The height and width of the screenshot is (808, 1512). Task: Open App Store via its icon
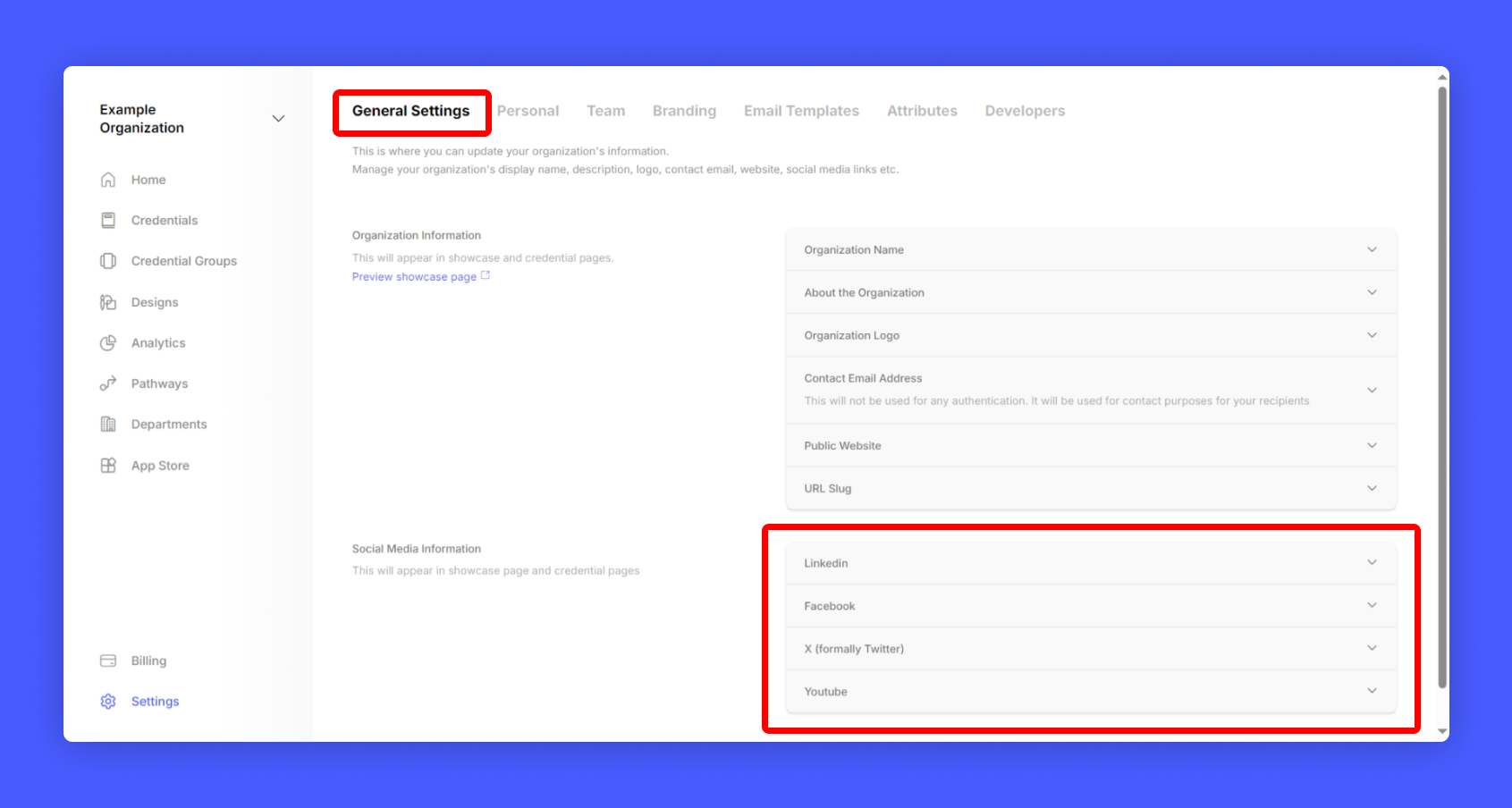pos(108,466)
